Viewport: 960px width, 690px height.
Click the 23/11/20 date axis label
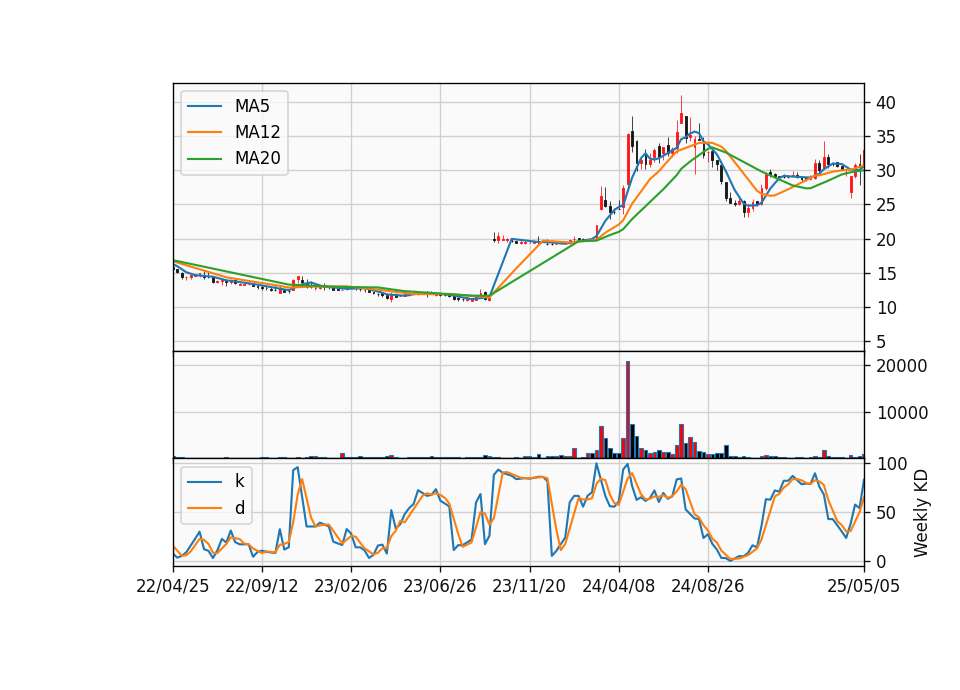[x=529, y=586]
